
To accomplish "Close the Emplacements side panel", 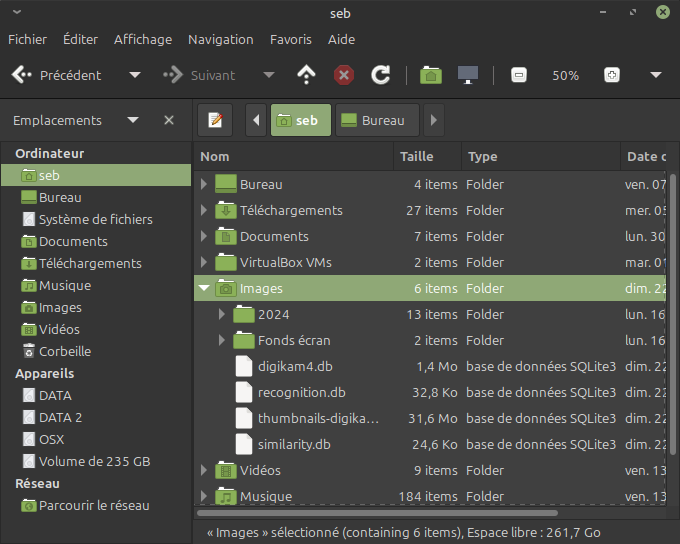I will click(x=169, y=120).
